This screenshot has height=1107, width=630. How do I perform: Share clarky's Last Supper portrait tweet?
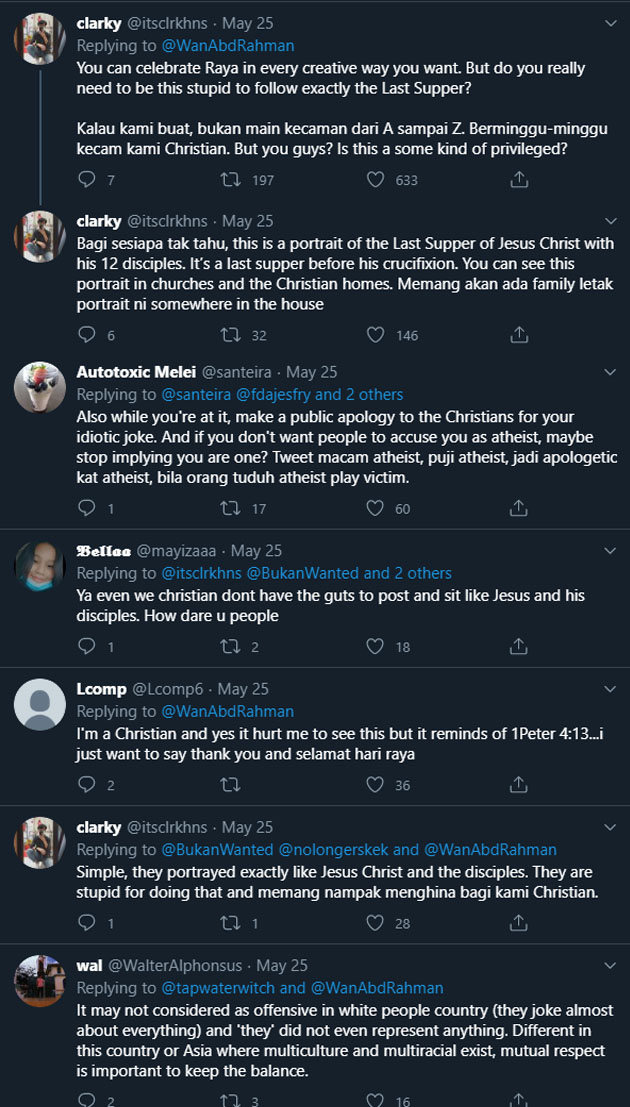coord(519,335)
